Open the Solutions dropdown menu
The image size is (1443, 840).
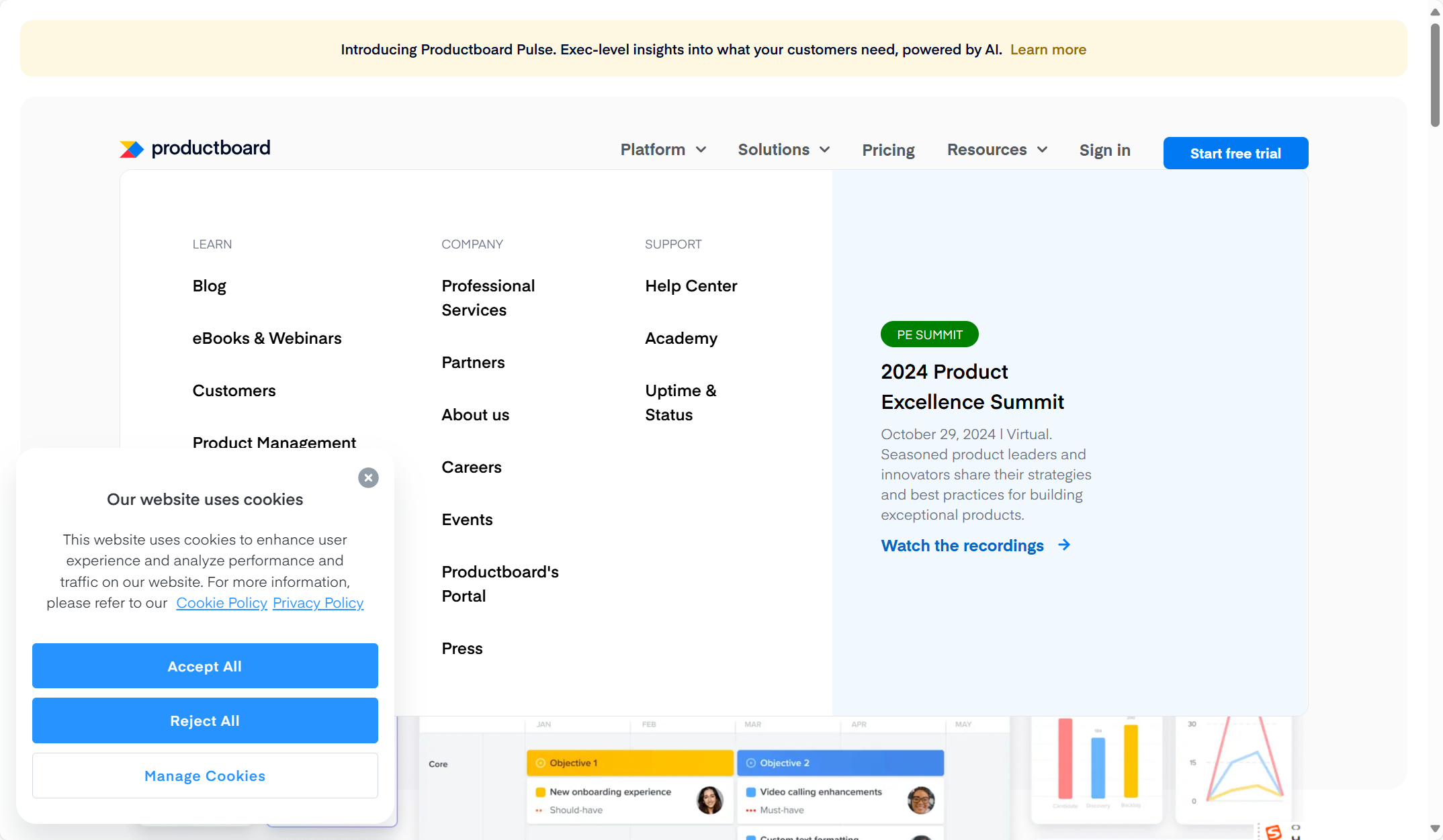783,150
